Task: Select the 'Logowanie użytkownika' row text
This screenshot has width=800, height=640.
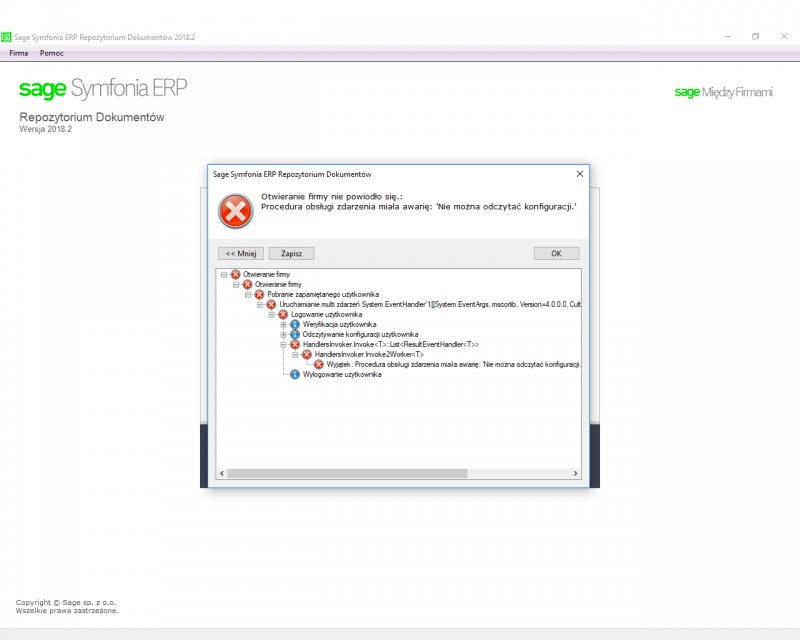Action: 327,314
